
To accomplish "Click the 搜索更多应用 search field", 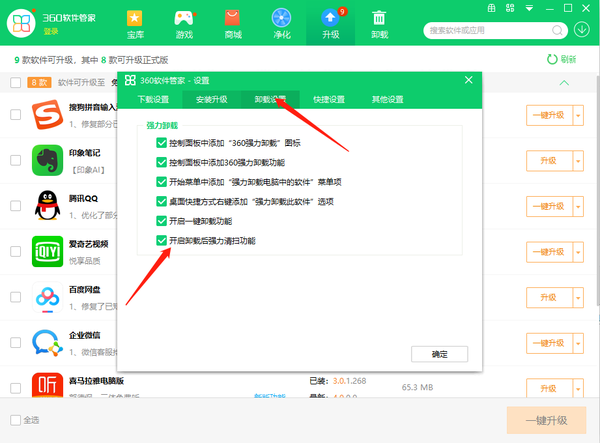I will [485, 30].
